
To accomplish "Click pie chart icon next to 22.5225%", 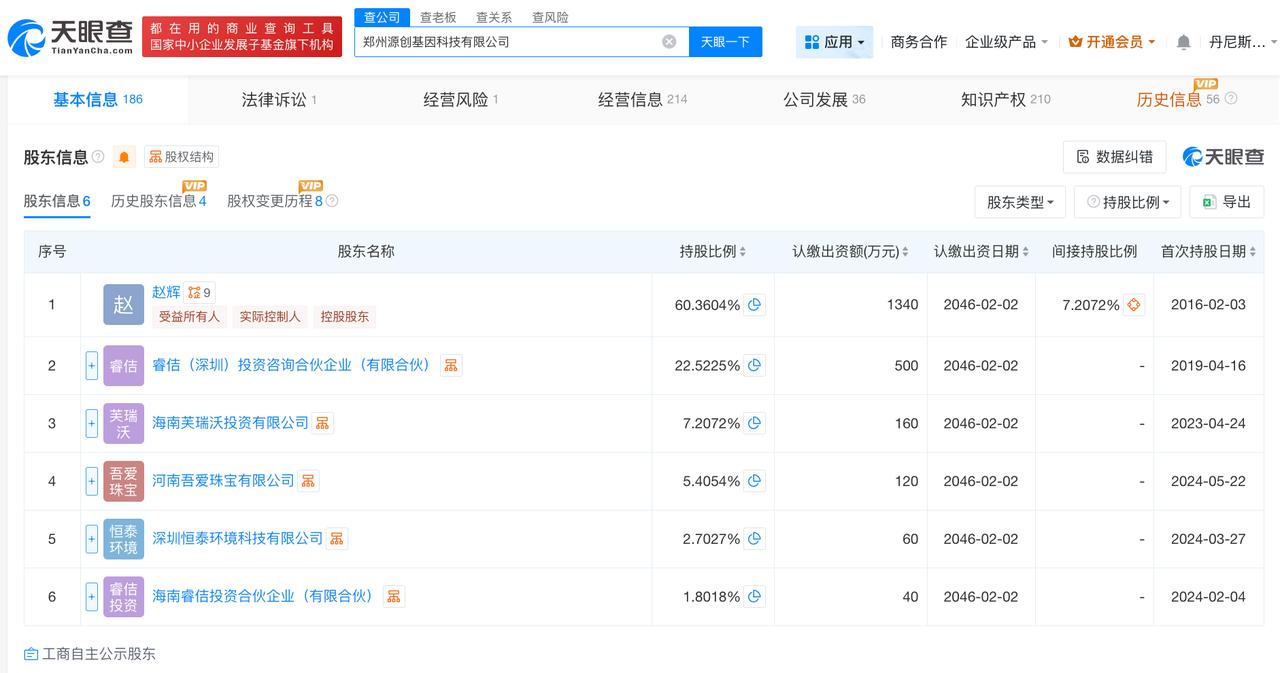I will 755,366.
